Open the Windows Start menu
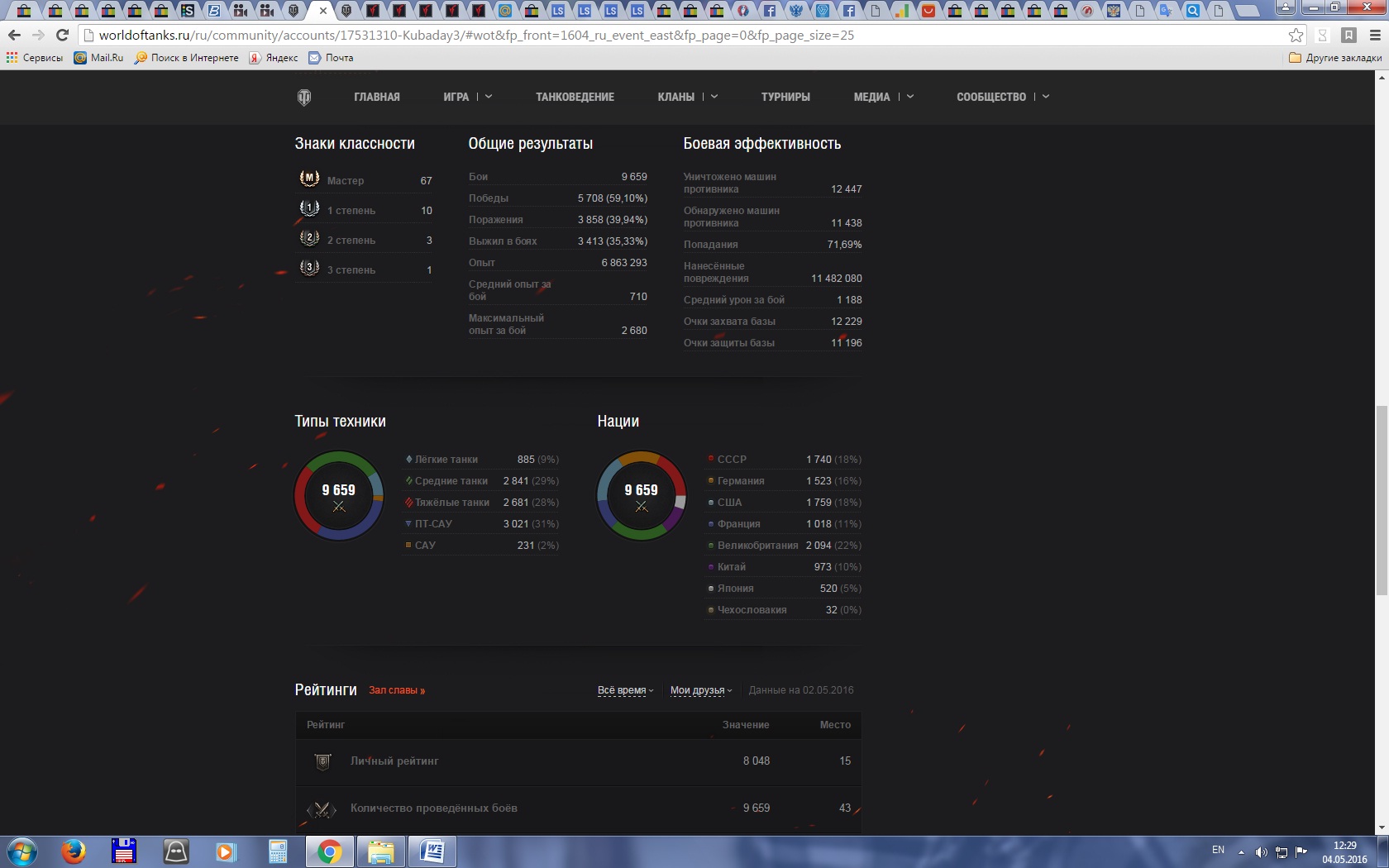1389x868 pixels. click(x=22, y=851)
